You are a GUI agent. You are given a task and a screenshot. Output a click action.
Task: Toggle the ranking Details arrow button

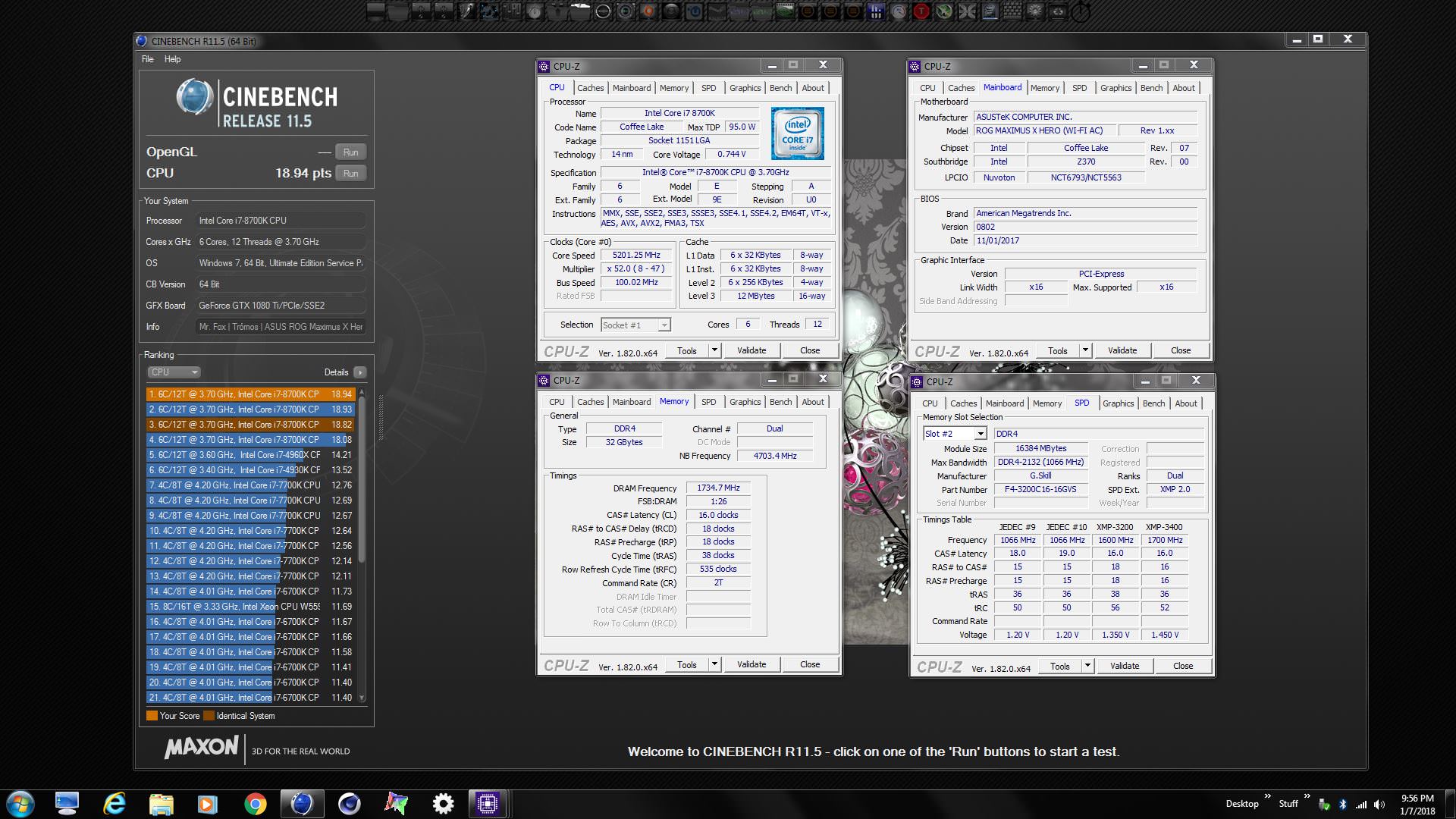pos(360,372)
